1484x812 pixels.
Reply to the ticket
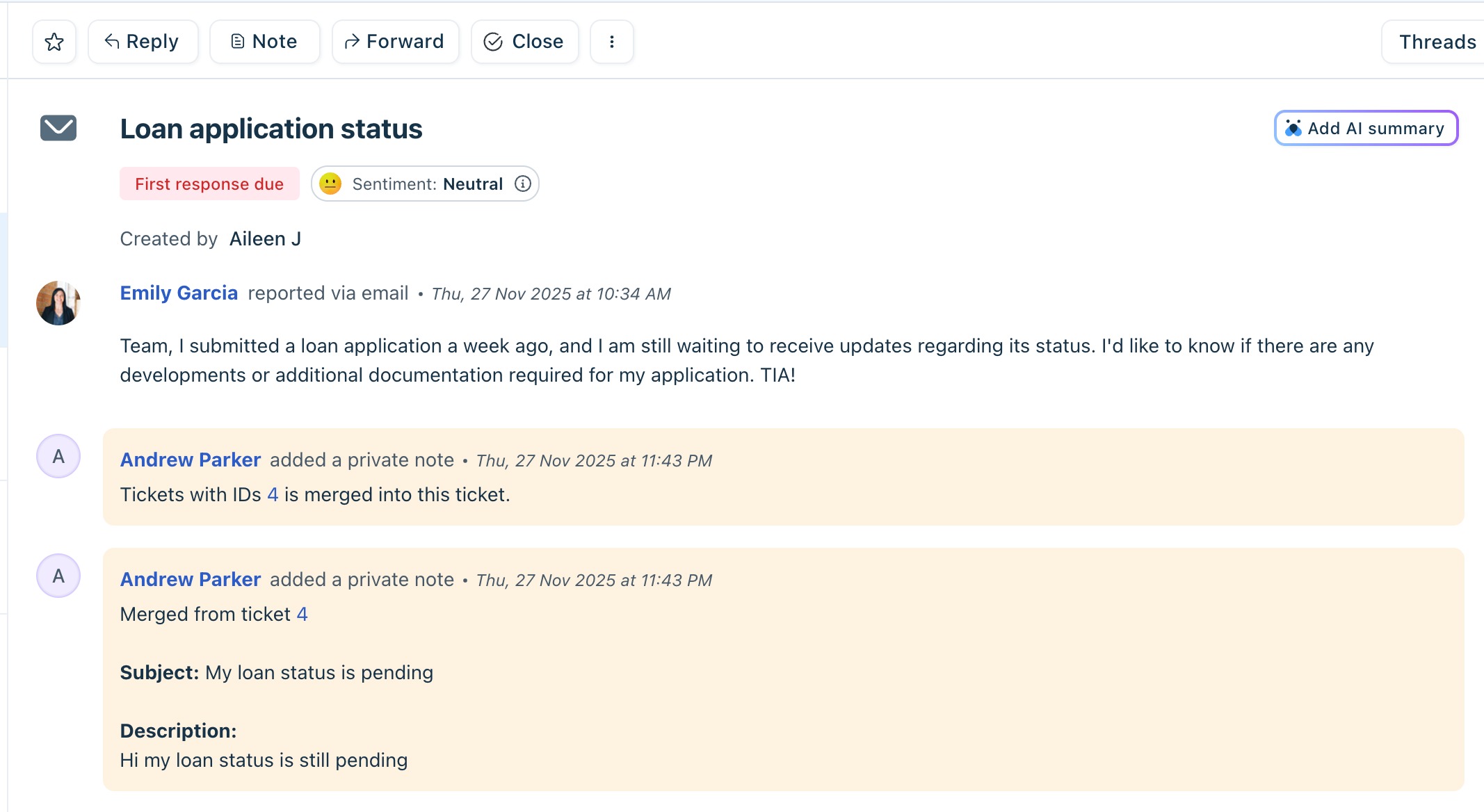click(x=143, y=42)
